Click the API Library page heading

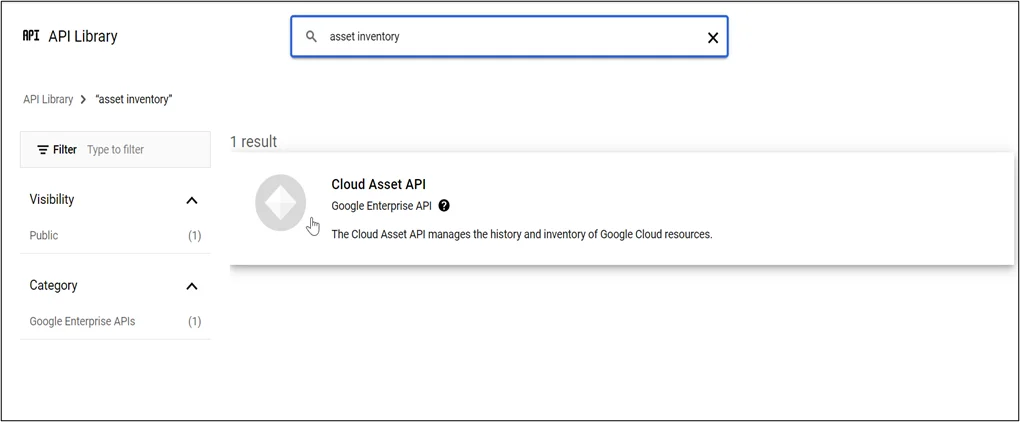(83, 36)
